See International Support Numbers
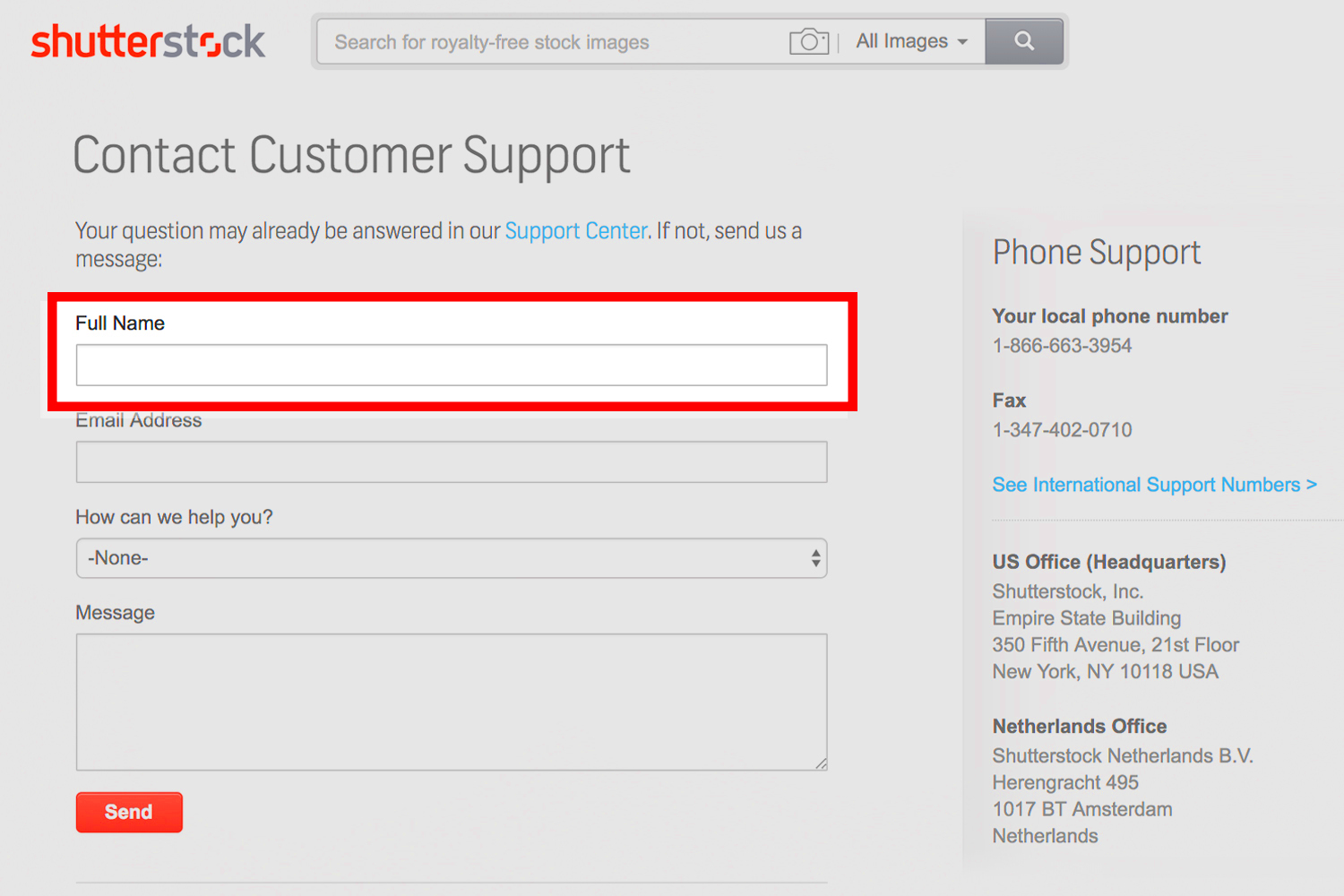Screen dimensions: 1344x896 (1154, 484)
